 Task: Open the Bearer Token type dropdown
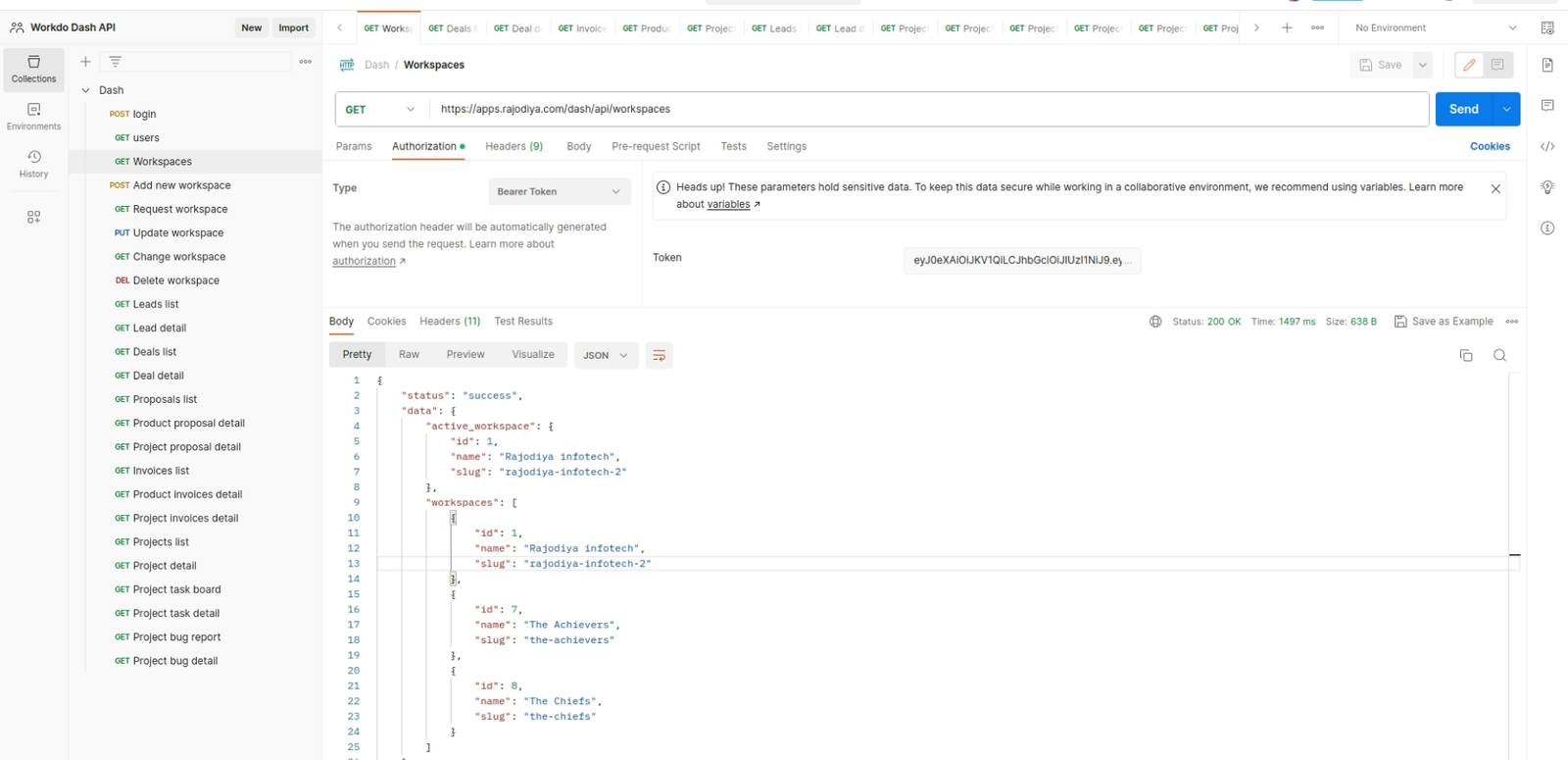point(559,191)
